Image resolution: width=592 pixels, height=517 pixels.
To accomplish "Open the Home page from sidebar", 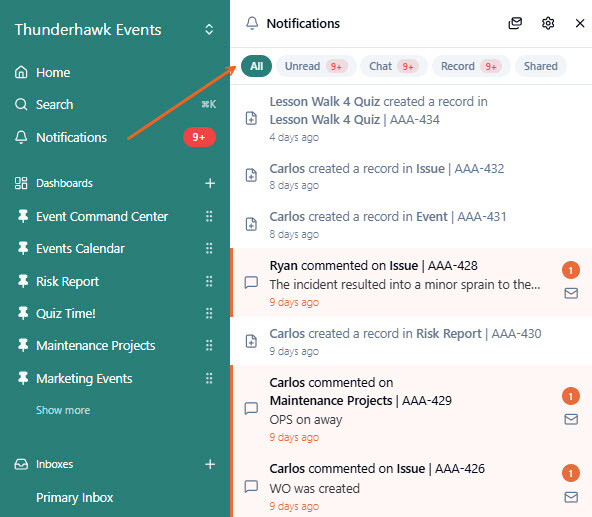I will point(42,72).
